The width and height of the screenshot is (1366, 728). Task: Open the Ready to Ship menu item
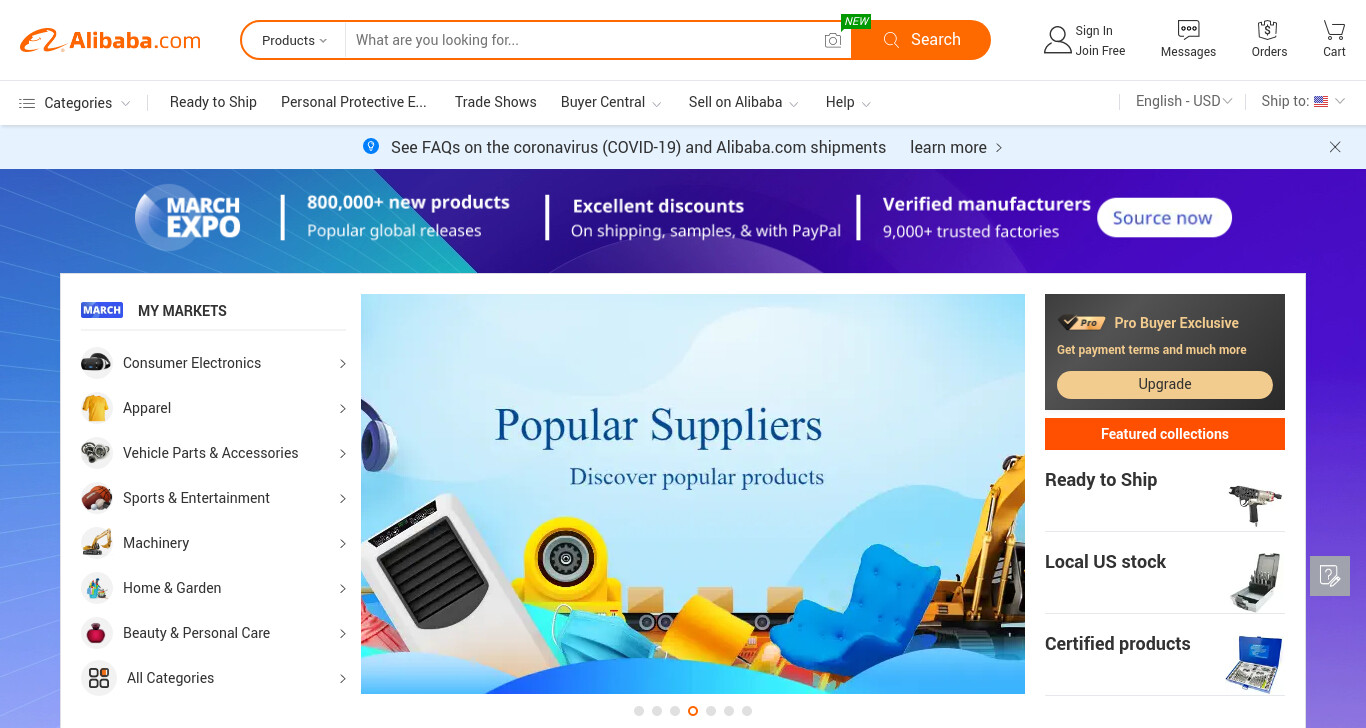[213, 102]
